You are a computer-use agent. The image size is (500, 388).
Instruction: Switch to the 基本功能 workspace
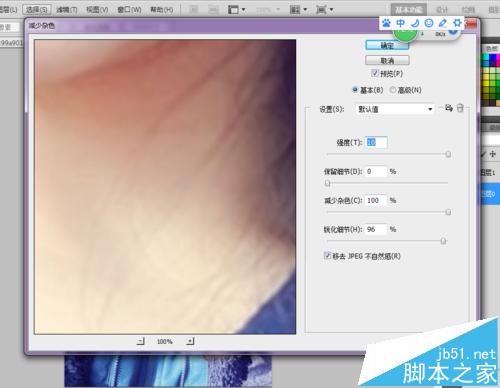(409, 9)
